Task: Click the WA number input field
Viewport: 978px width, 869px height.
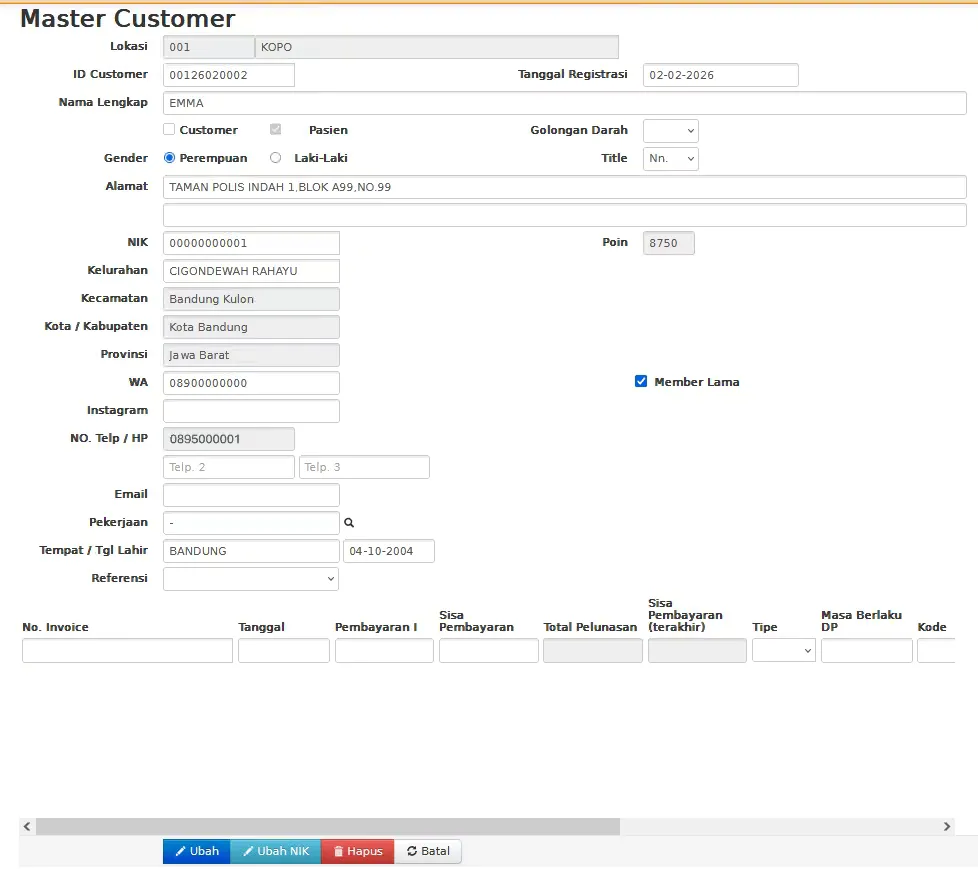Action: click(x=251, y=383)
